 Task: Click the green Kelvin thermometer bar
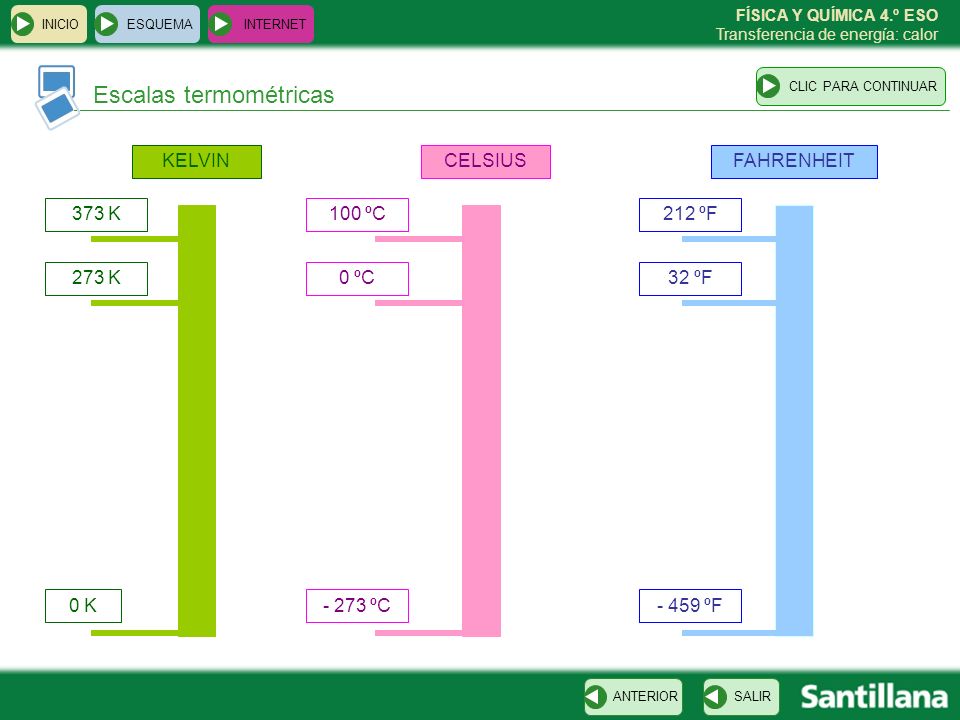(197, 421)
